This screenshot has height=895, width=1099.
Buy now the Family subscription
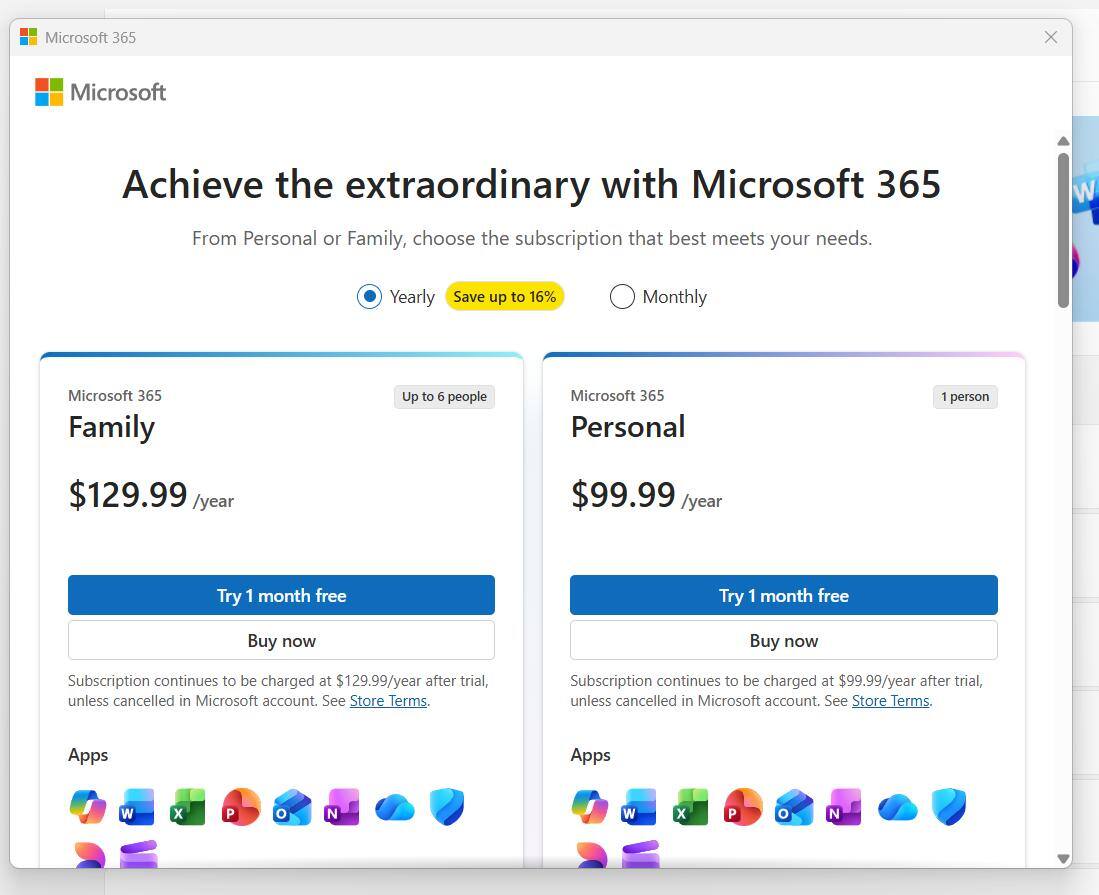281,640
